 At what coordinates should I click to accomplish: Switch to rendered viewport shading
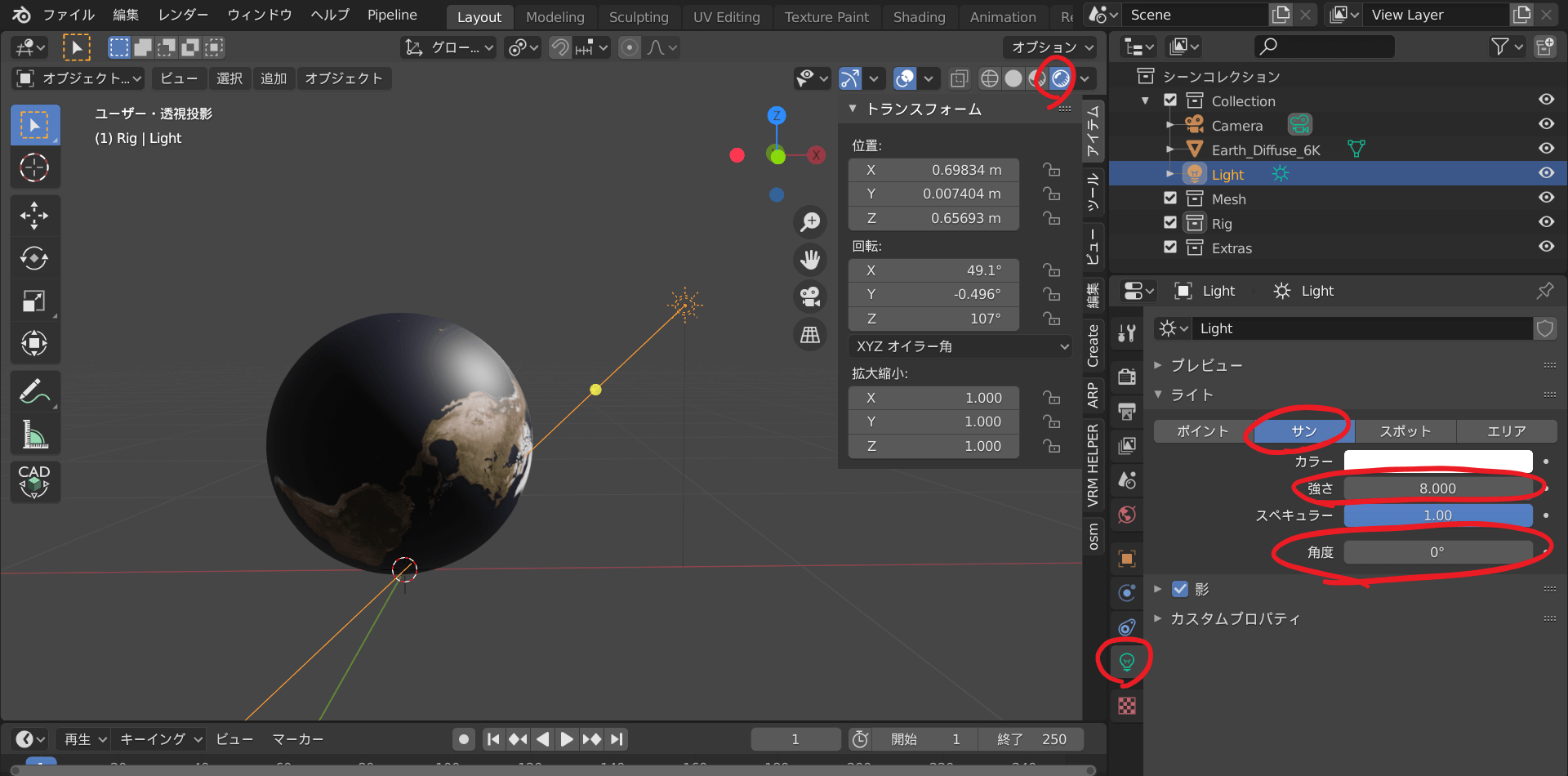[1061, 78]
